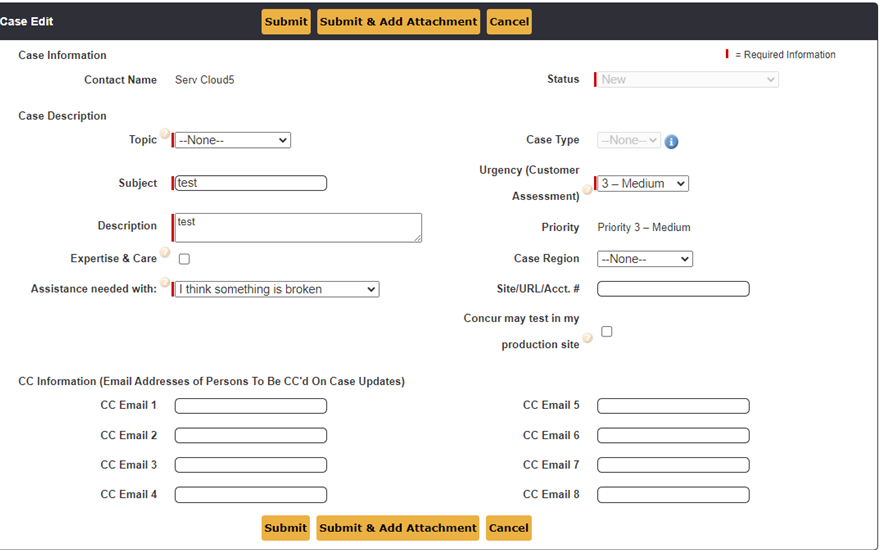Click the = Required Information legend text
Screen dimensions: 879x550
pyautogui.click(x=785, y=54)
